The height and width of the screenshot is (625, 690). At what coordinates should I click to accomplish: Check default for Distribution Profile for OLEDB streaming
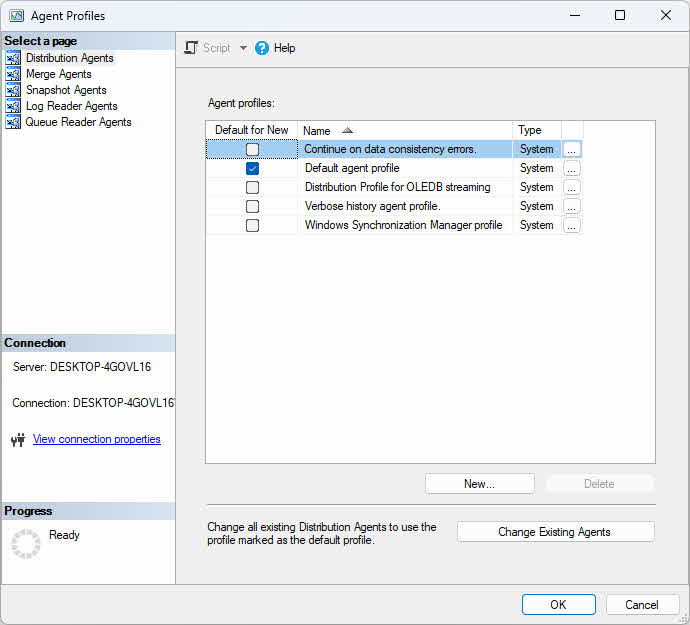pos(252,187)
